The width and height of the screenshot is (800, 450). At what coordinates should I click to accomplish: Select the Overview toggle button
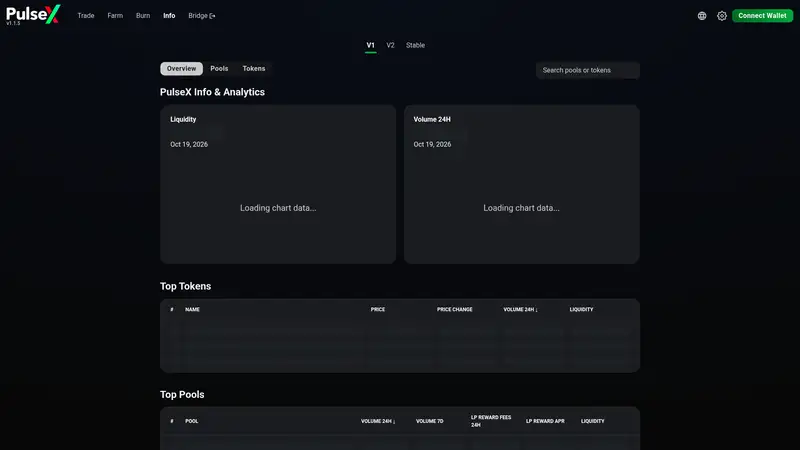pyautogui.click(x=181, y=68)
